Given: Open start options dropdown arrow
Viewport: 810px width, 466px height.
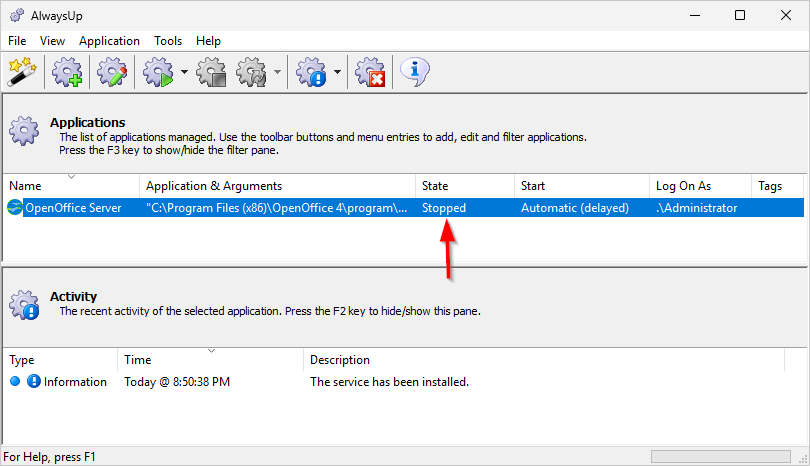Looking at the screenshot, I should point(184,71).
